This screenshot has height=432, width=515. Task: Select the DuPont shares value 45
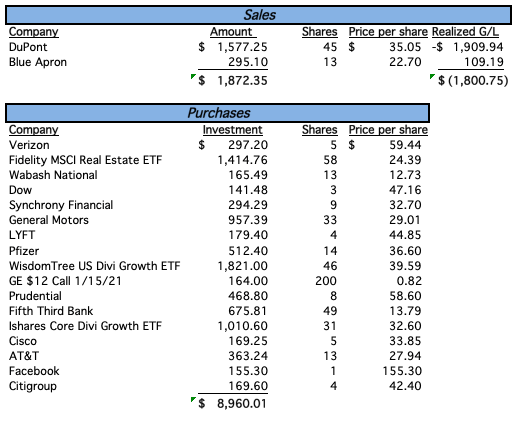[330, 47]
